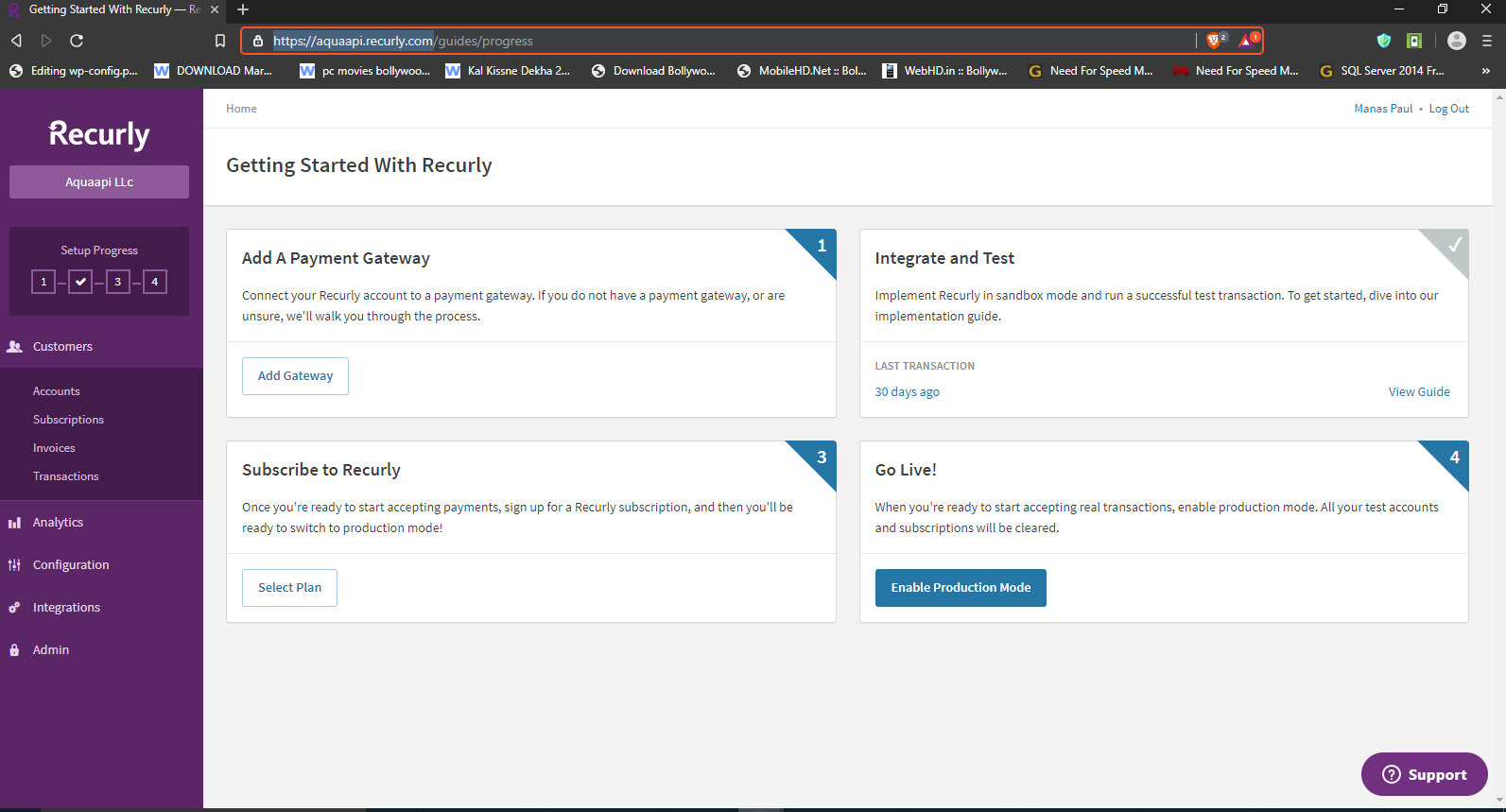Open the SQL Server 2014 bookmark
Image resolution: width=1506 pixels, height=812 pixels.
click(x=1381, y=71)
